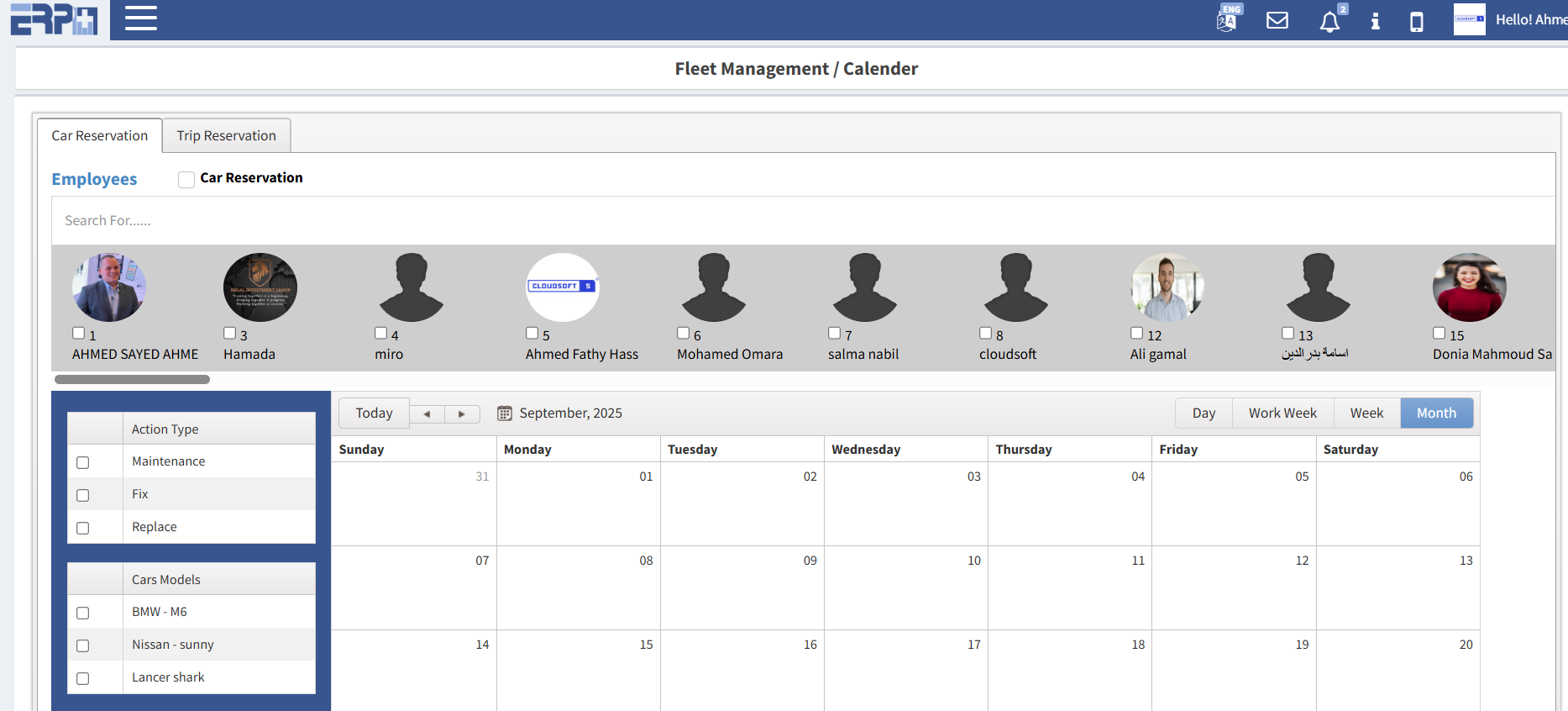Go to previous month arrow
Screen dimensions: 1568x711
click(x=427, y=413)
